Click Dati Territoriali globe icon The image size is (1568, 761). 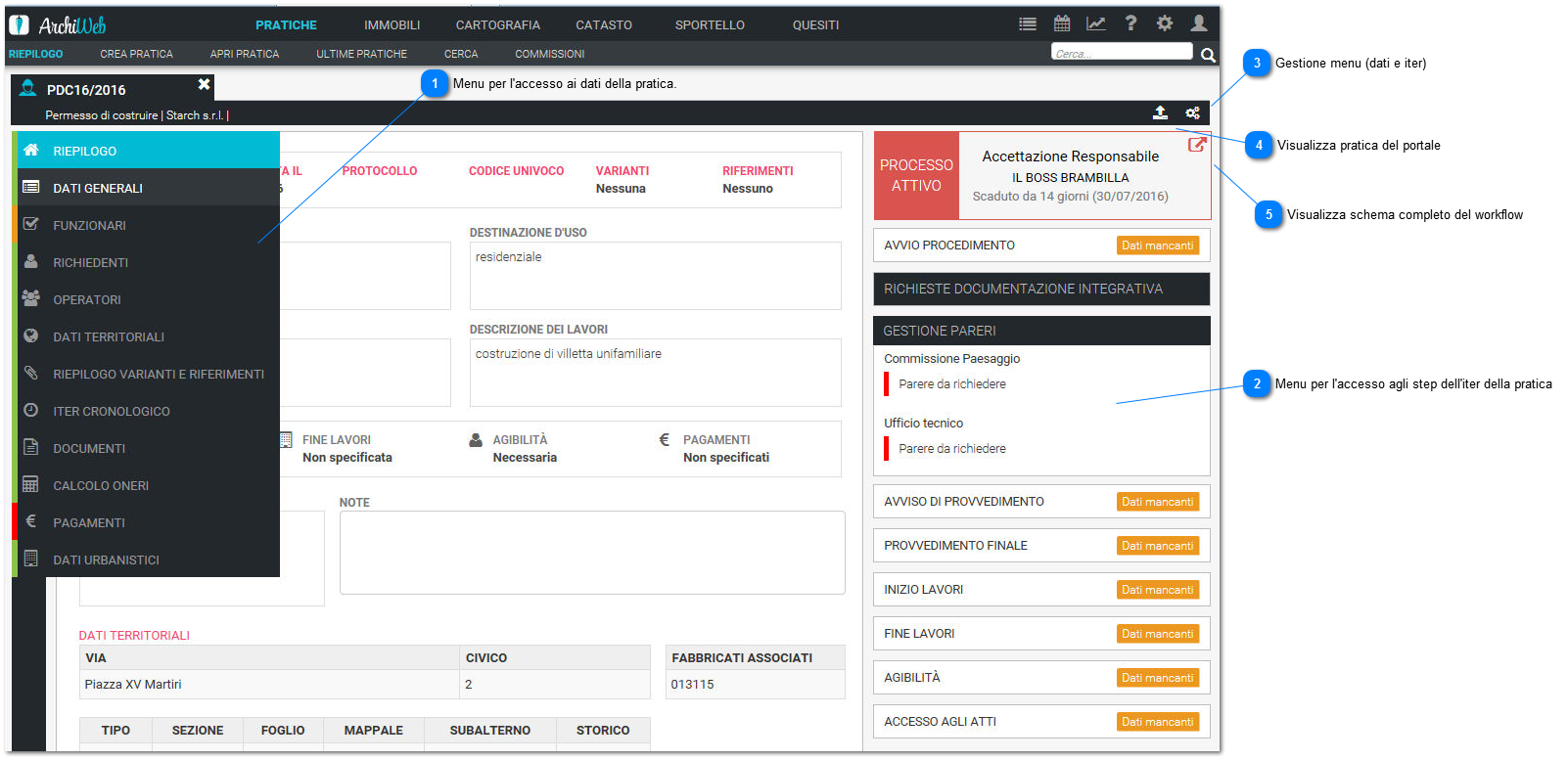[x=31, y=336]
